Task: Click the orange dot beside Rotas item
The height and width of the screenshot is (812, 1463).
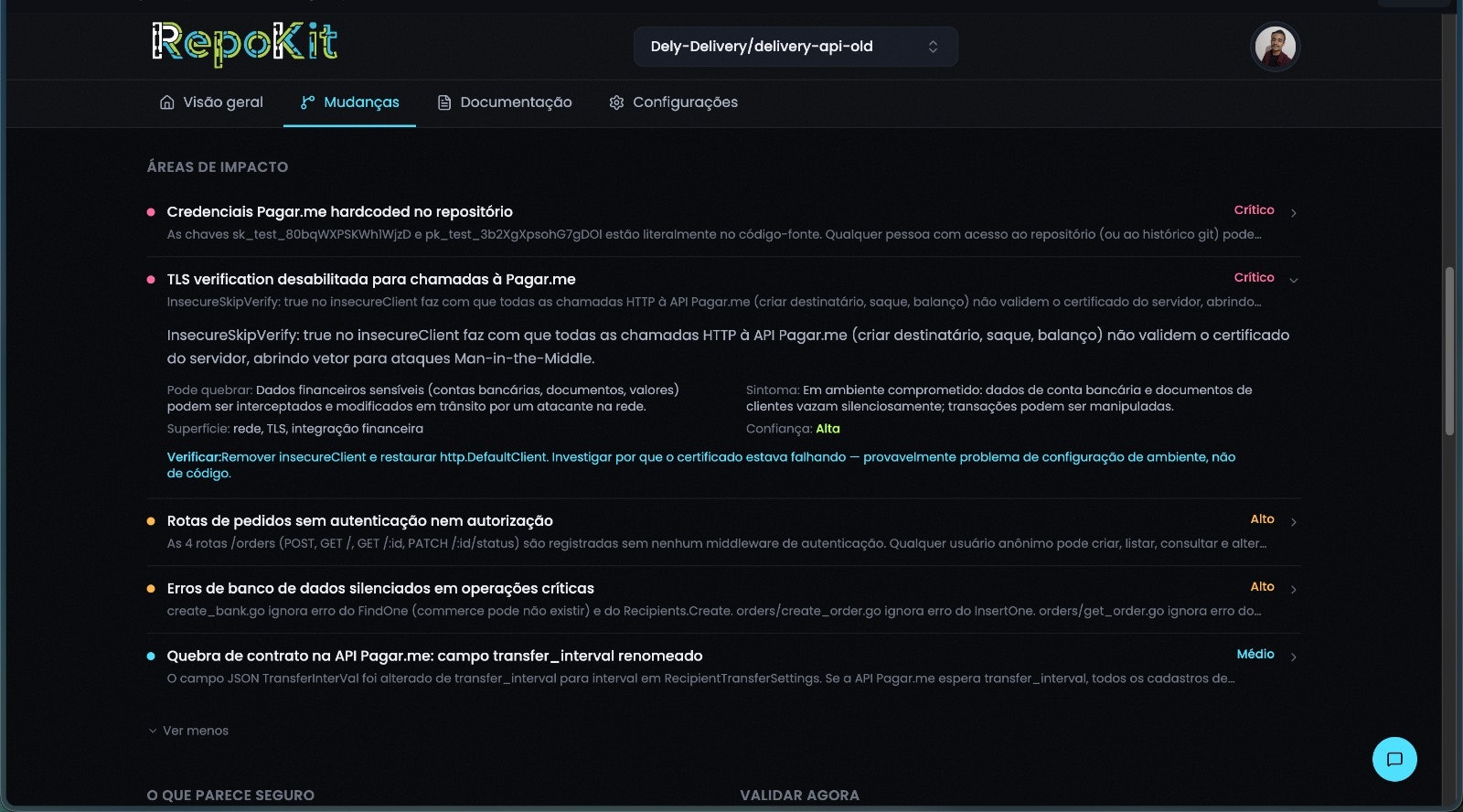Action: click(151, 521)
